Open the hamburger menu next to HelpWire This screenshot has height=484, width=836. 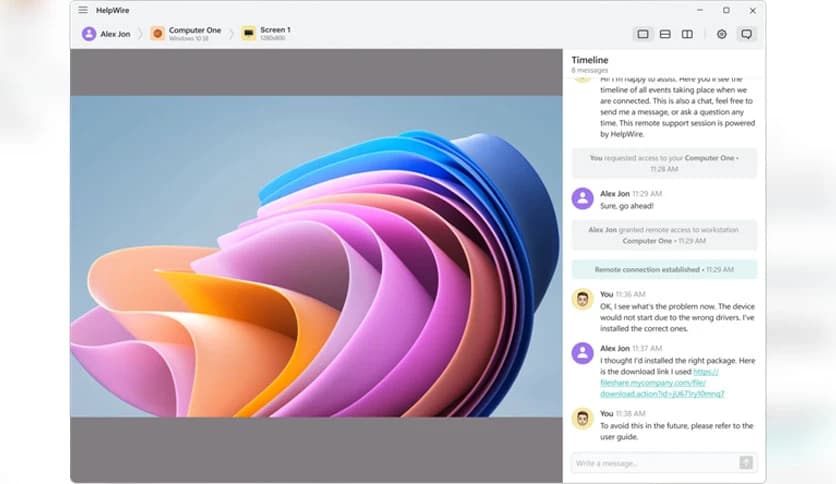pyautogui.click(x=83, y=10)
